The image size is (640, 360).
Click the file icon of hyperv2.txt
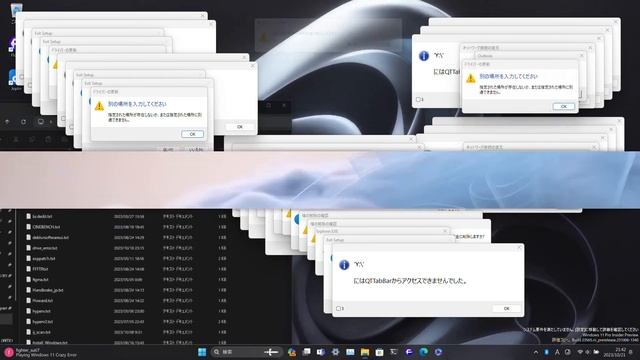click(28, 322)
